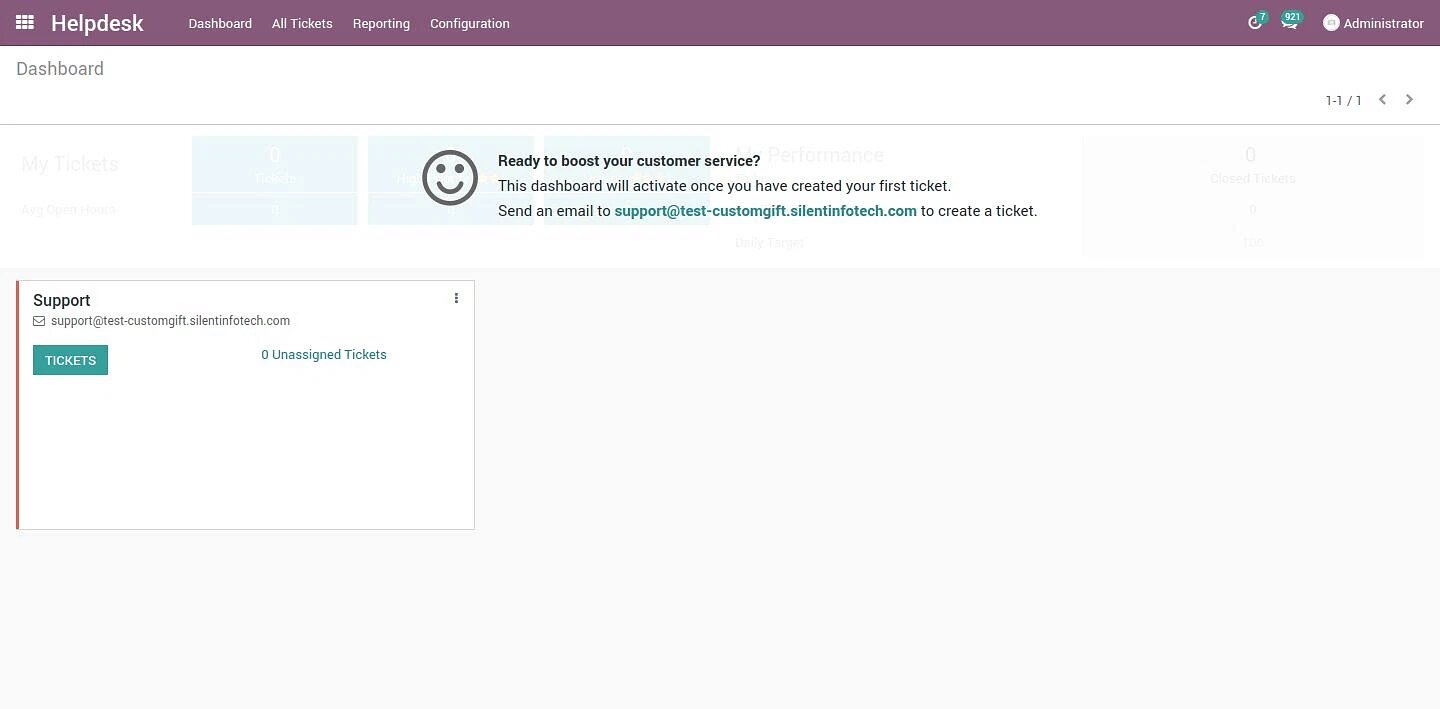Open the conversations icon showing 921
1440x709 pixels.
coord(1289,23)
